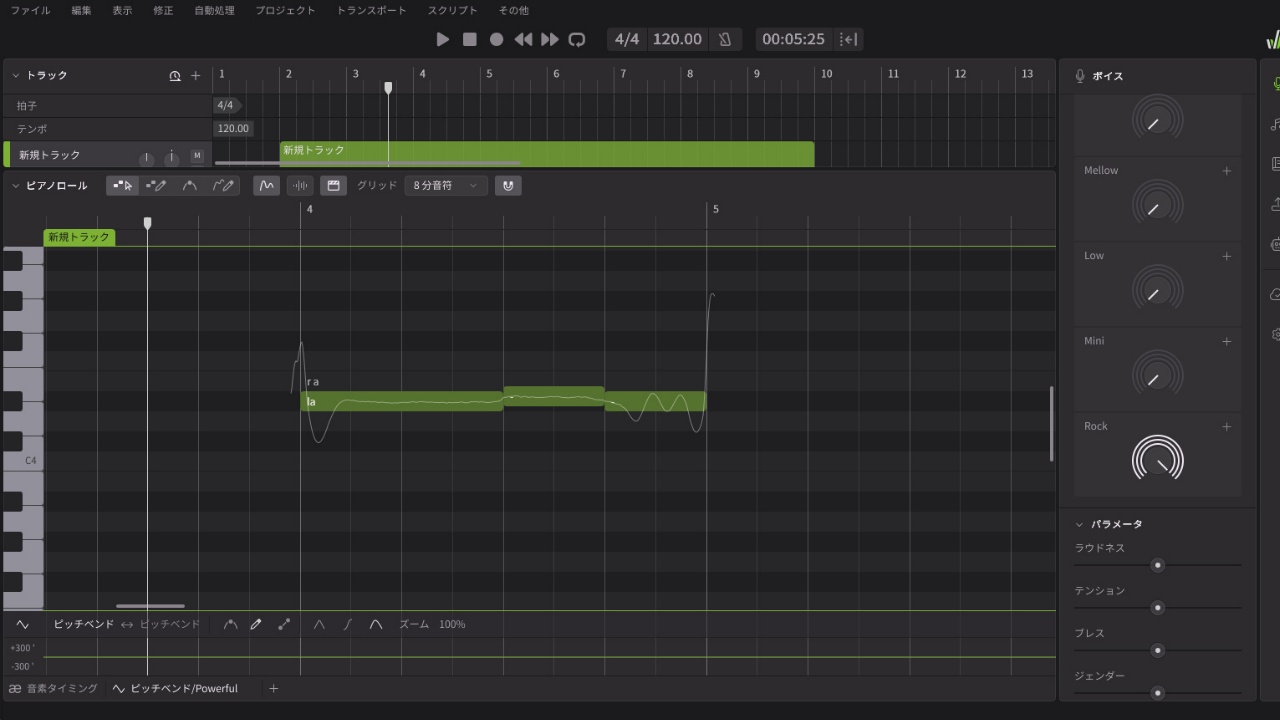Collapse the ピアノロール section

(16, 185)
